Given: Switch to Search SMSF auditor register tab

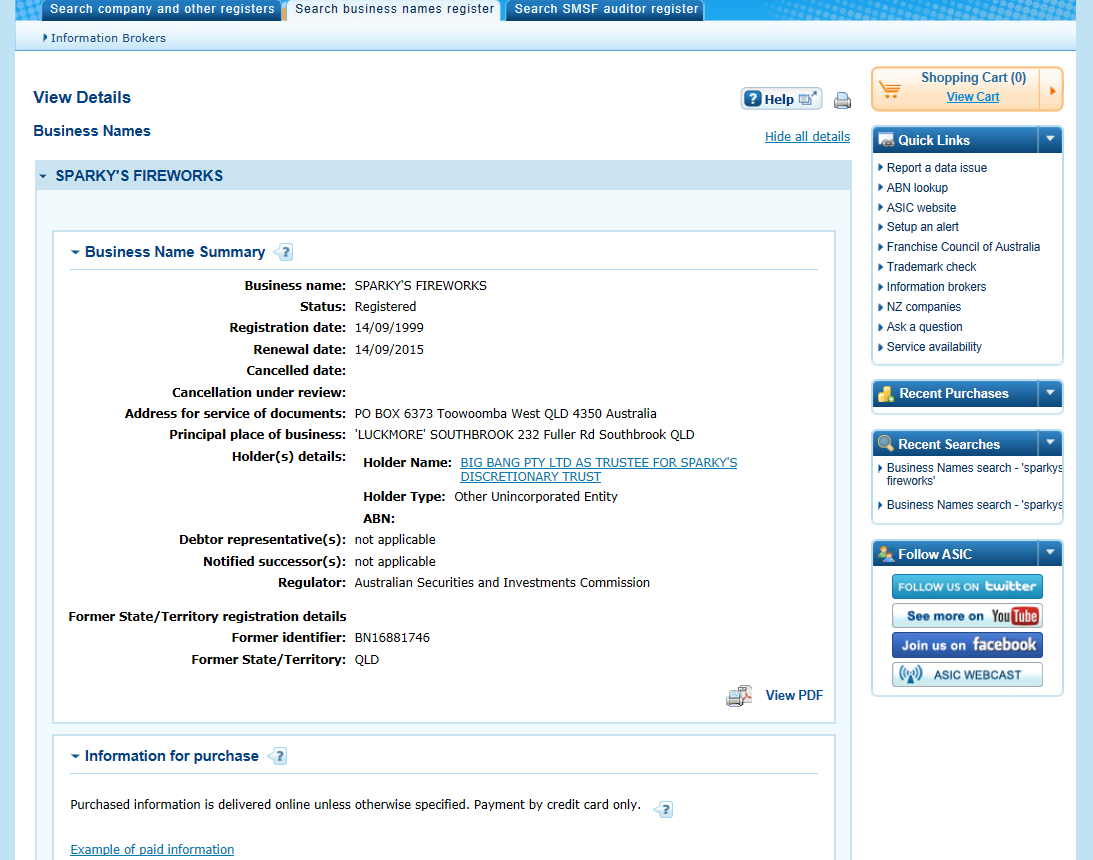Looking at the screenshot, I should [x=606, y=10].
